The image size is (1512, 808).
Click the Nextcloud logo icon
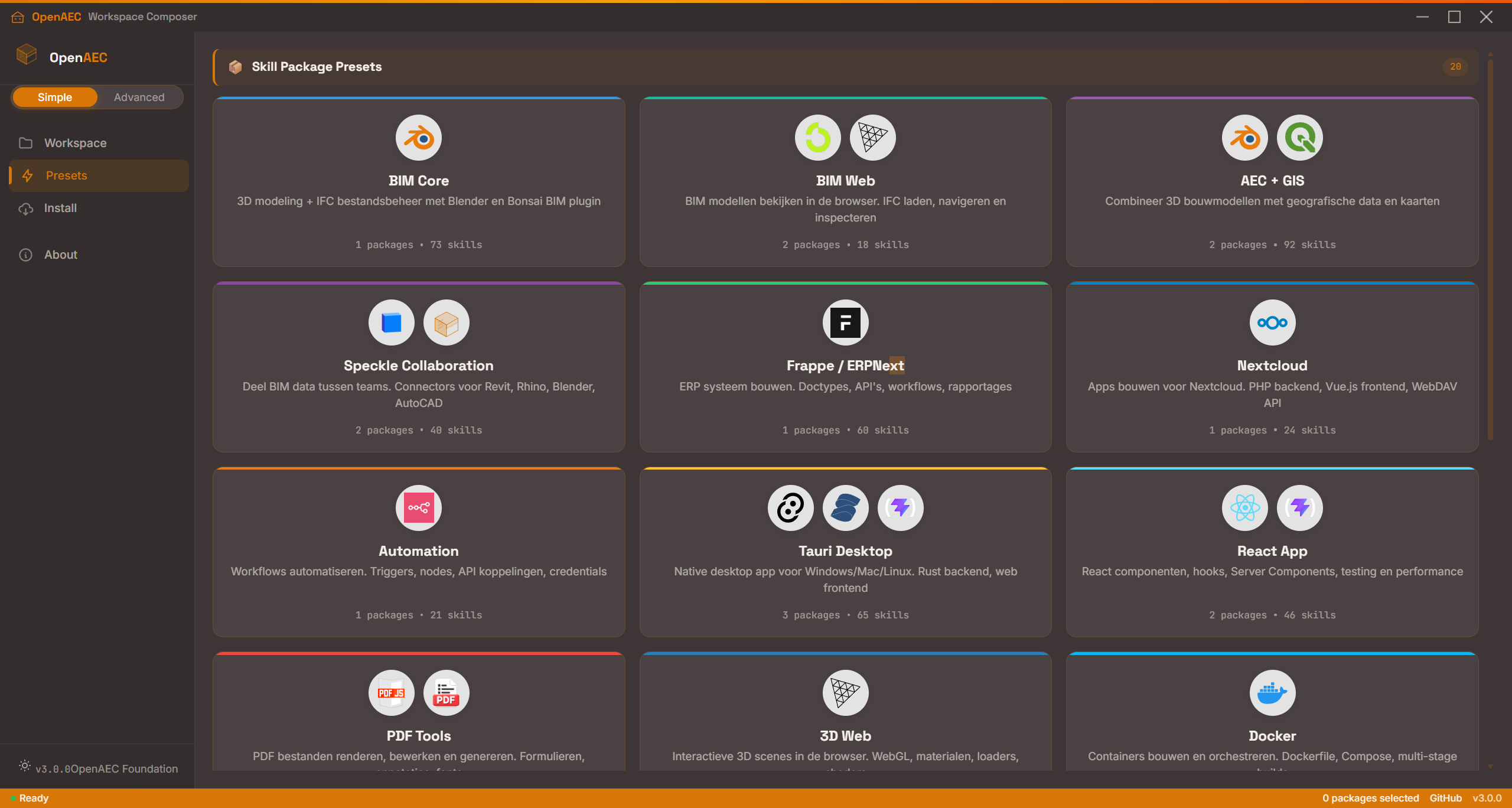1273,322
